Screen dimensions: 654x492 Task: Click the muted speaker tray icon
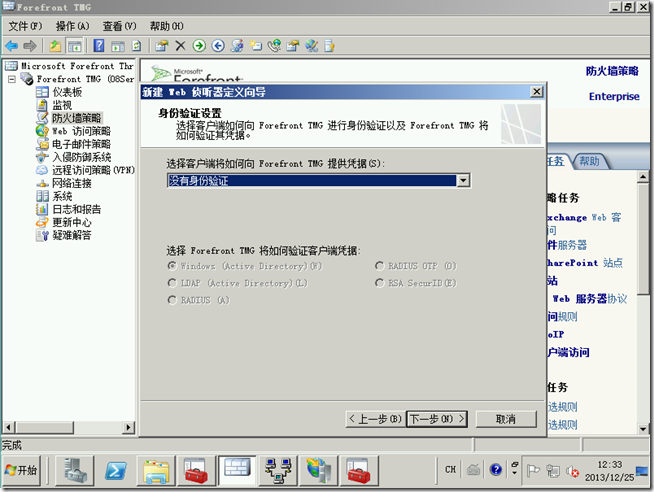point(572,471)
